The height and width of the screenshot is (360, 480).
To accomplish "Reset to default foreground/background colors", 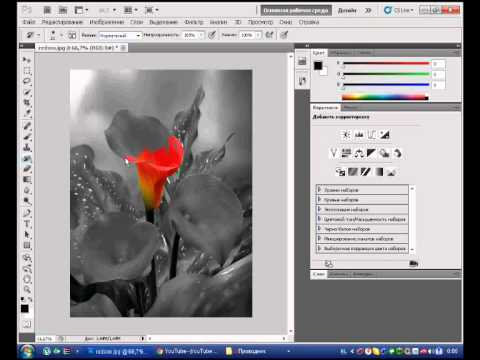I will pos(22,299).
